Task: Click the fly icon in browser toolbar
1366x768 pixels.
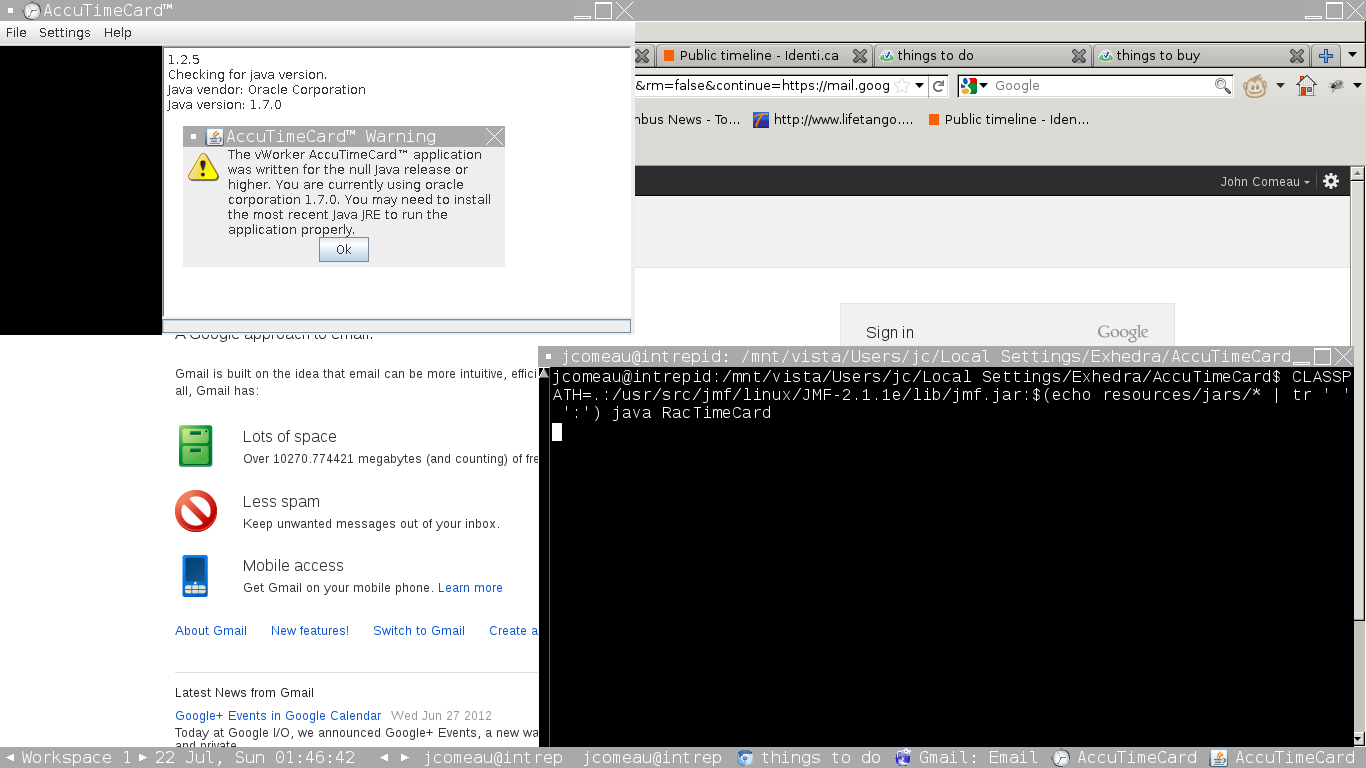Action: click(x=1335, y=86)
